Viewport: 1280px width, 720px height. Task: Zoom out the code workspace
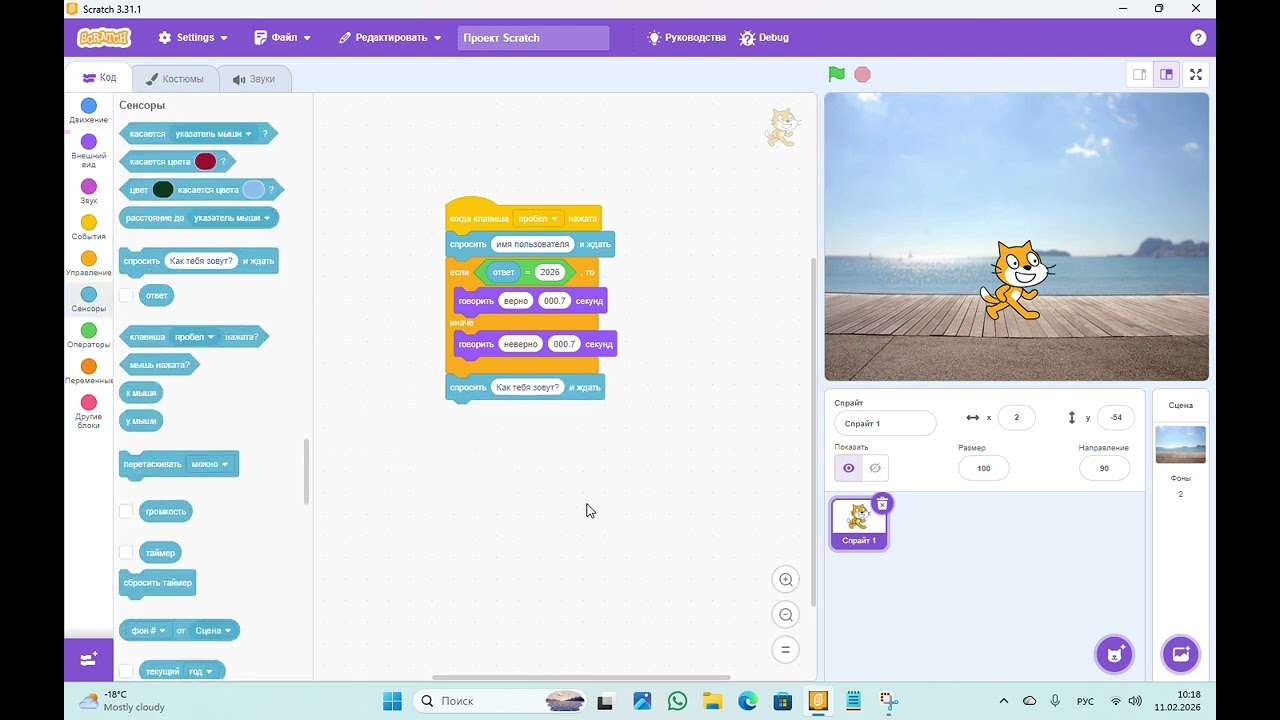pos(786,615)
